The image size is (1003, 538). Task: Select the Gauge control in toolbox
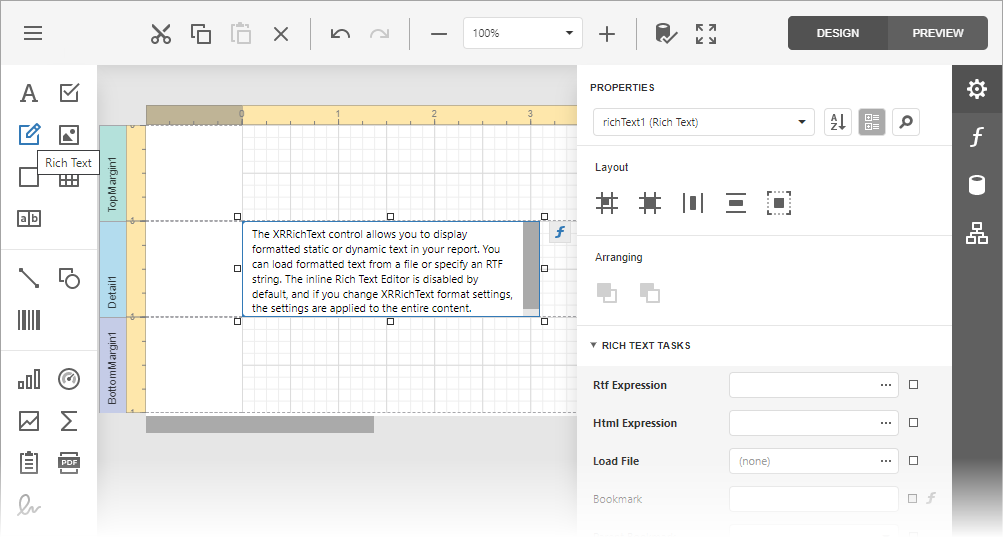pyautogui.click(x=69, y=379)
